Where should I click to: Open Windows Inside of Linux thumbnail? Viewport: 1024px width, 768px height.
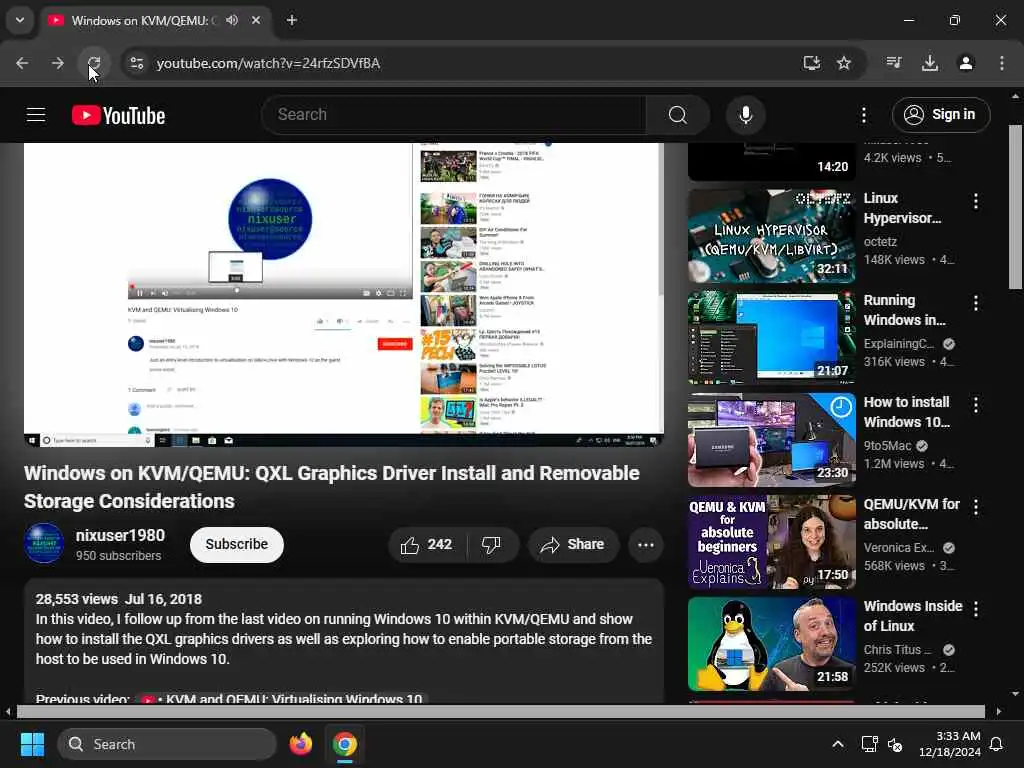[x=771, y=644]
